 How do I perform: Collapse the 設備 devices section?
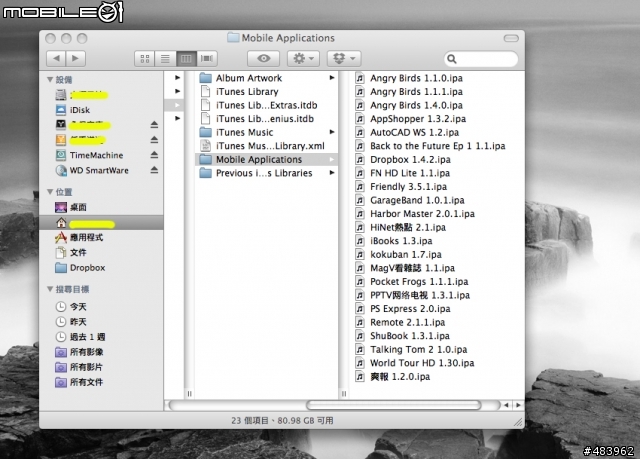click(50, 80)
